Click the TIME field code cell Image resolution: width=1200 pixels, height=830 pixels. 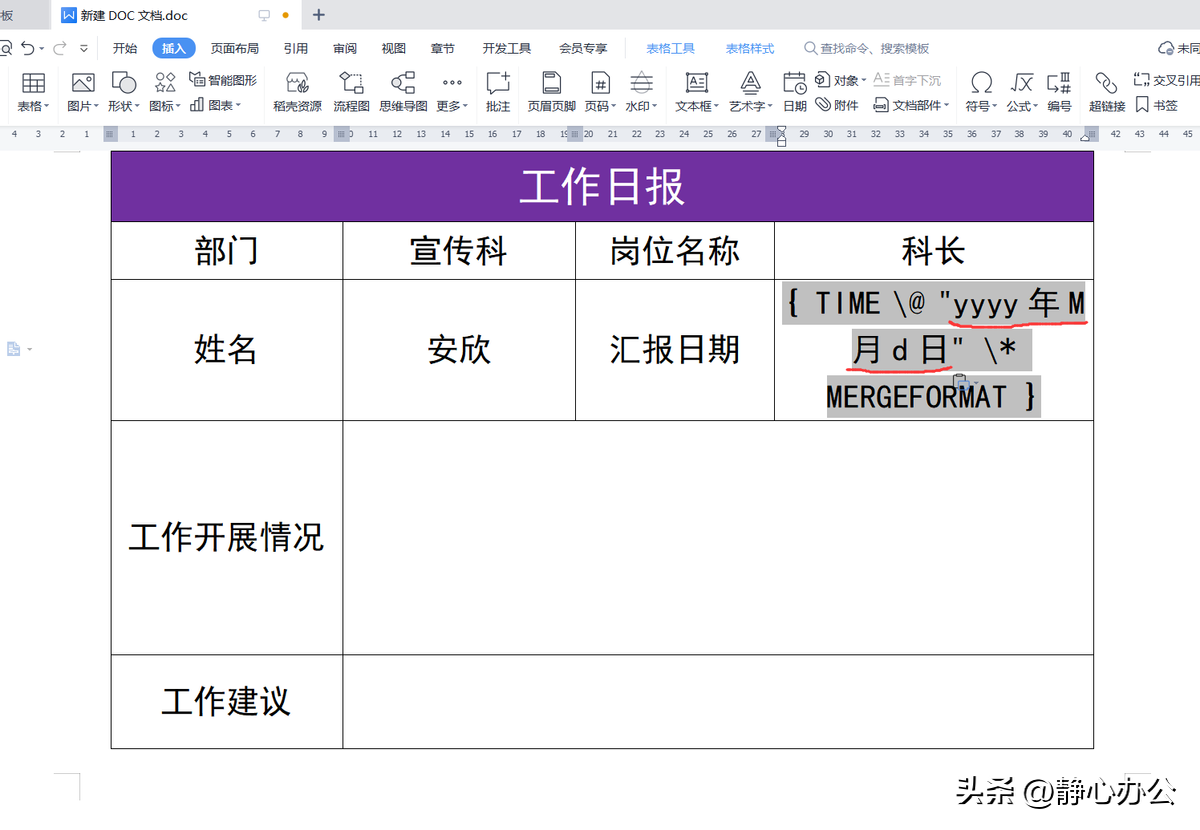[934, 350]
